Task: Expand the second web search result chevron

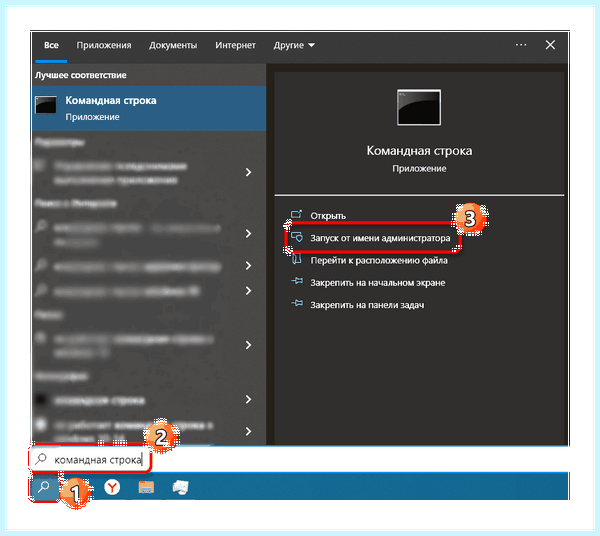Action: pos(249,266)
